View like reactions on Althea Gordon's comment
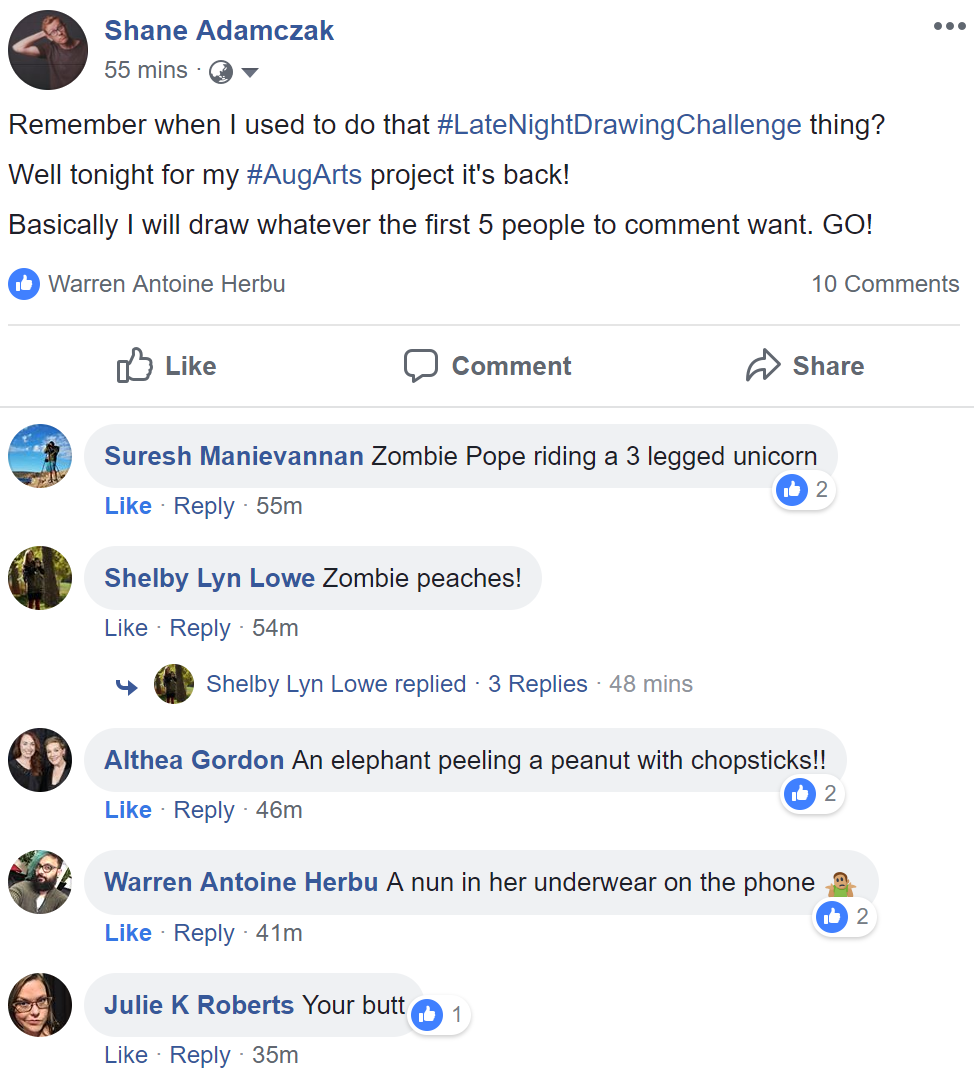Image resolution: width=974 pixels, height=1085 pixels. pyautogui.click(x=813, y=794)
